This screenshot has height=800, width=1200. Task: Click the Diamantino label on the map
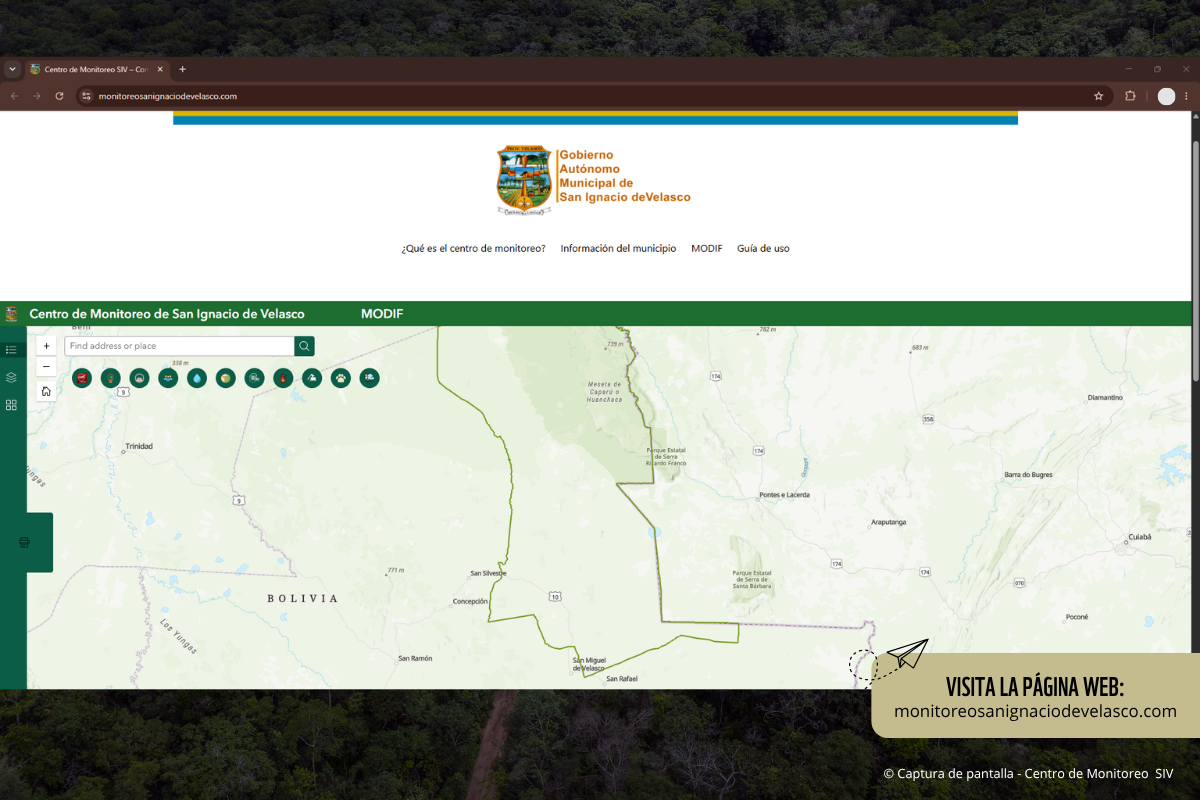point(1105,397)
